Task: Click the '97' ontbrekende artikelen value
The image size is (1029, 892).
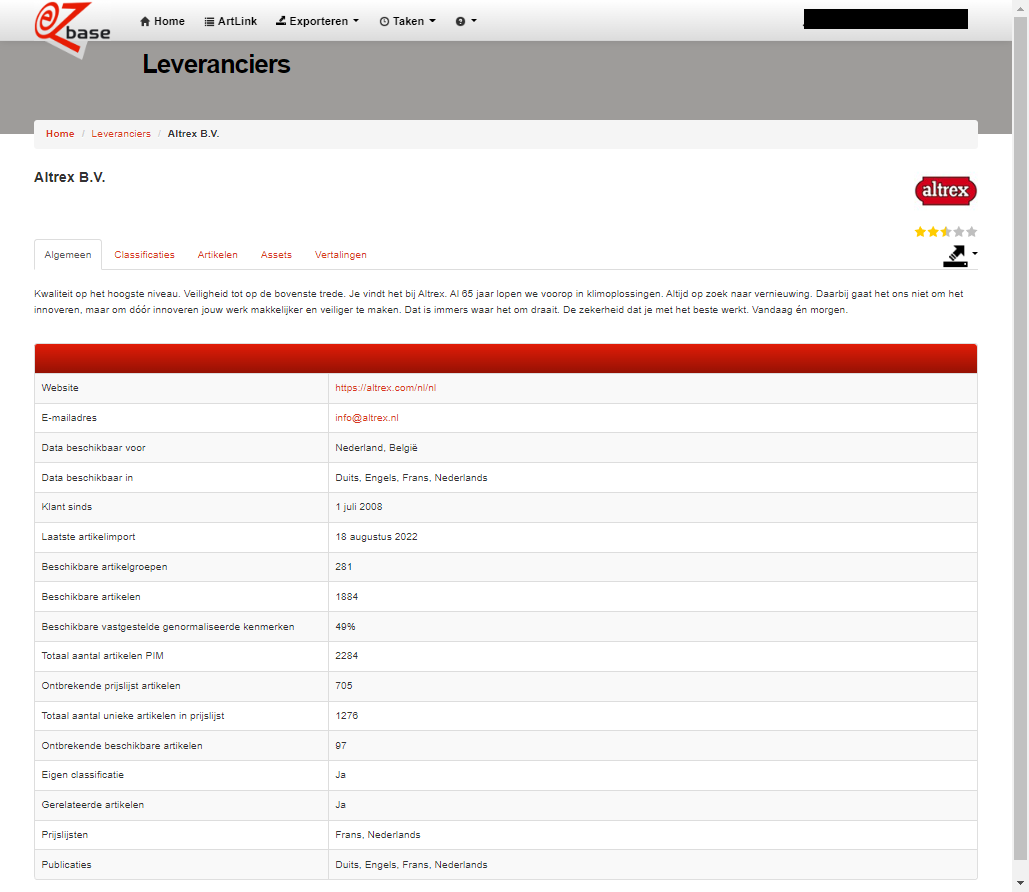Action: click(341, 746)
